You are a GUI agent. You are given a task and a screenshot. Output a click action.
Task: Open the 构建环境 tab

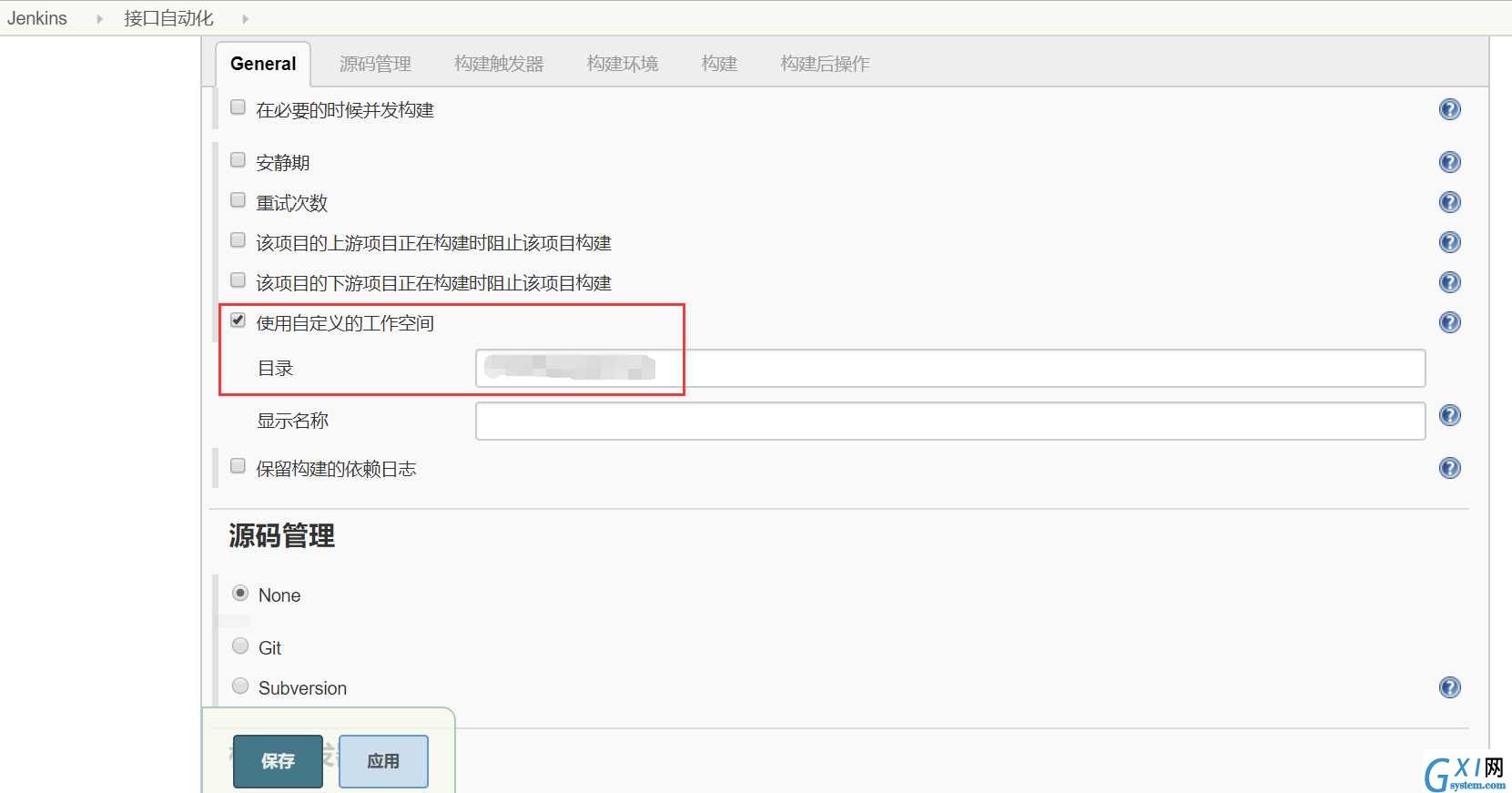[x=623, y=64]
